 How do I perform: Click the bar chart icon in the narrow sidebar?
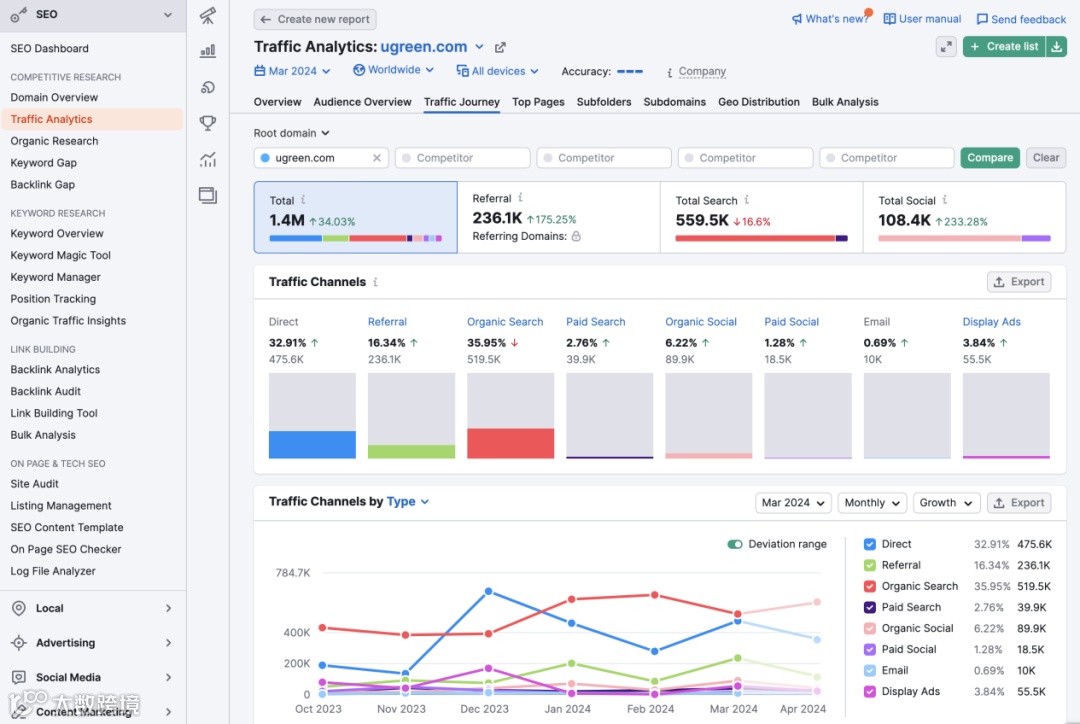pos(207,51)
